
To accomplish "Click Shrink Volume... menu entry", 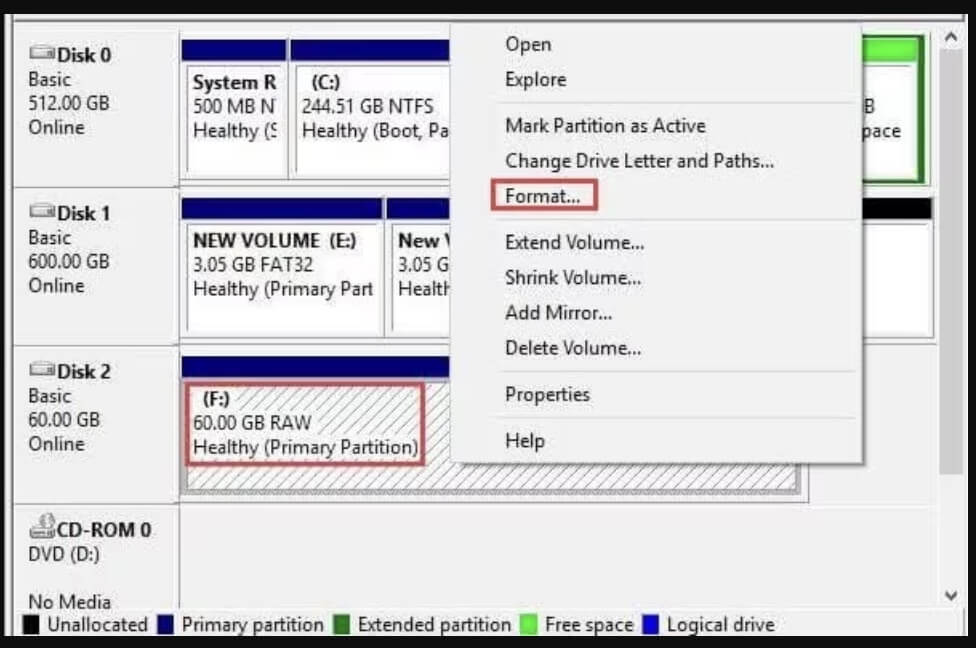I will [x=572, y=278].
